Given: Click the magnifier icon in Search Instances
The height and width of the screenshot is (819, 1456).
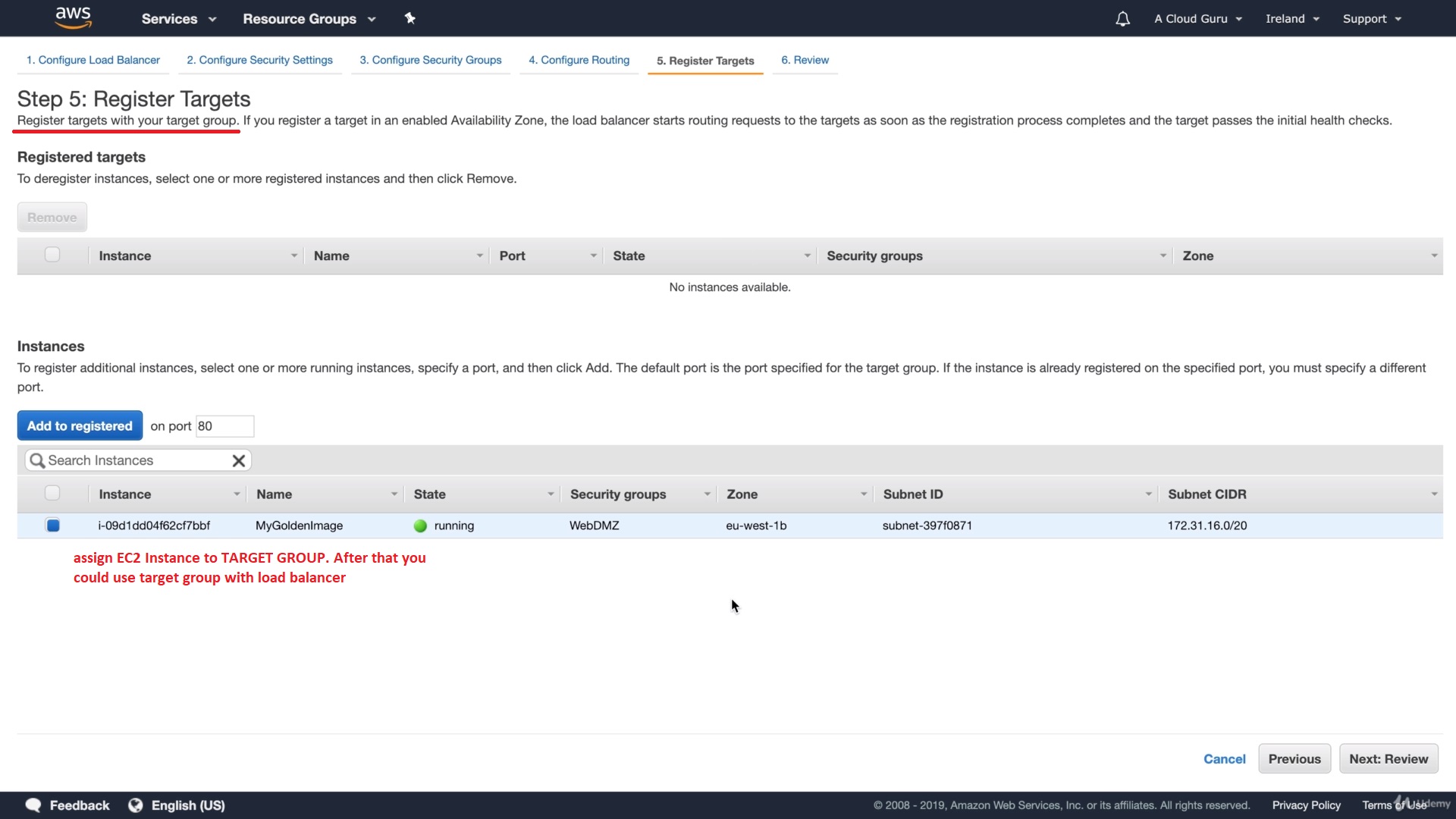Looking at the screenshot, I should (36, 460).
